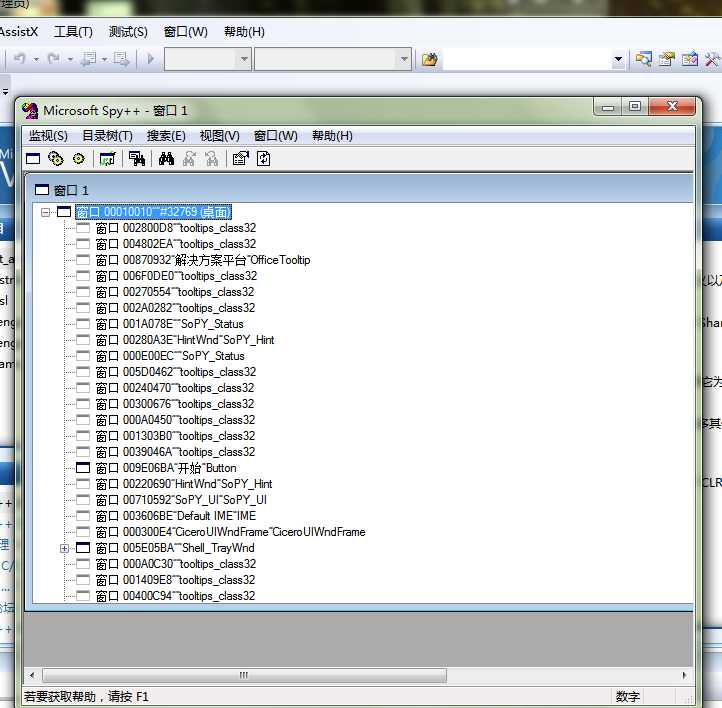Restore down the Spy++ window

click(x=635, y=107)
